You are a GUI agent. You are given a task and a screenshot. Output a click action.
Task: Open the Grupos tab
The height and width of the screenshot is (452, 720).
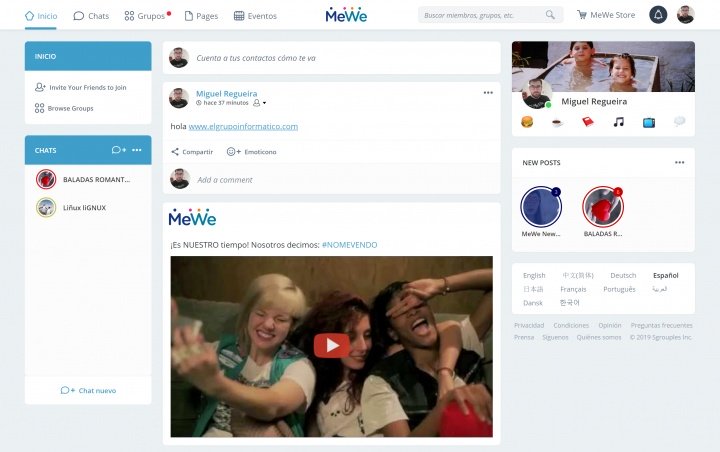[x=147, y=16]
